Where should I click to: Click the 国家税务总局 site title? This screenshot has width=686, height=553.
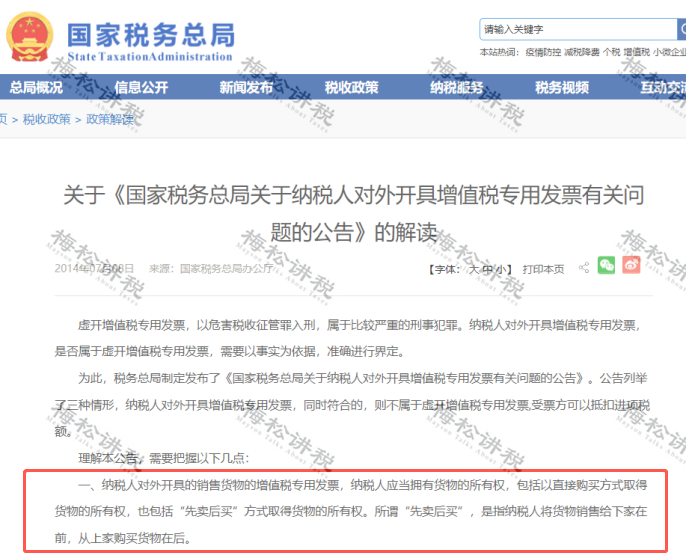[x=151, y=35]
